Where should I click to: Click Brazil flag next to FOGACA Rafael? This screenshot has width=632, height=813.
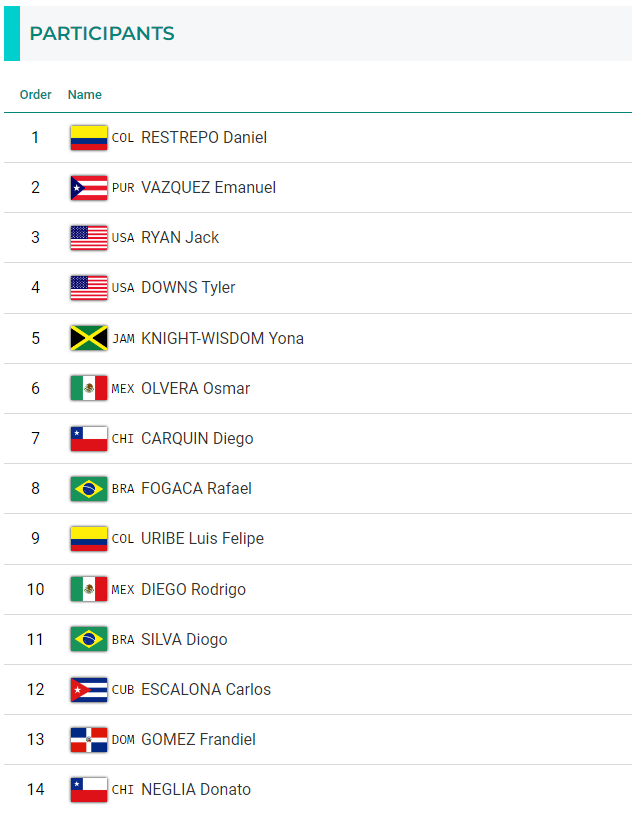89,489
